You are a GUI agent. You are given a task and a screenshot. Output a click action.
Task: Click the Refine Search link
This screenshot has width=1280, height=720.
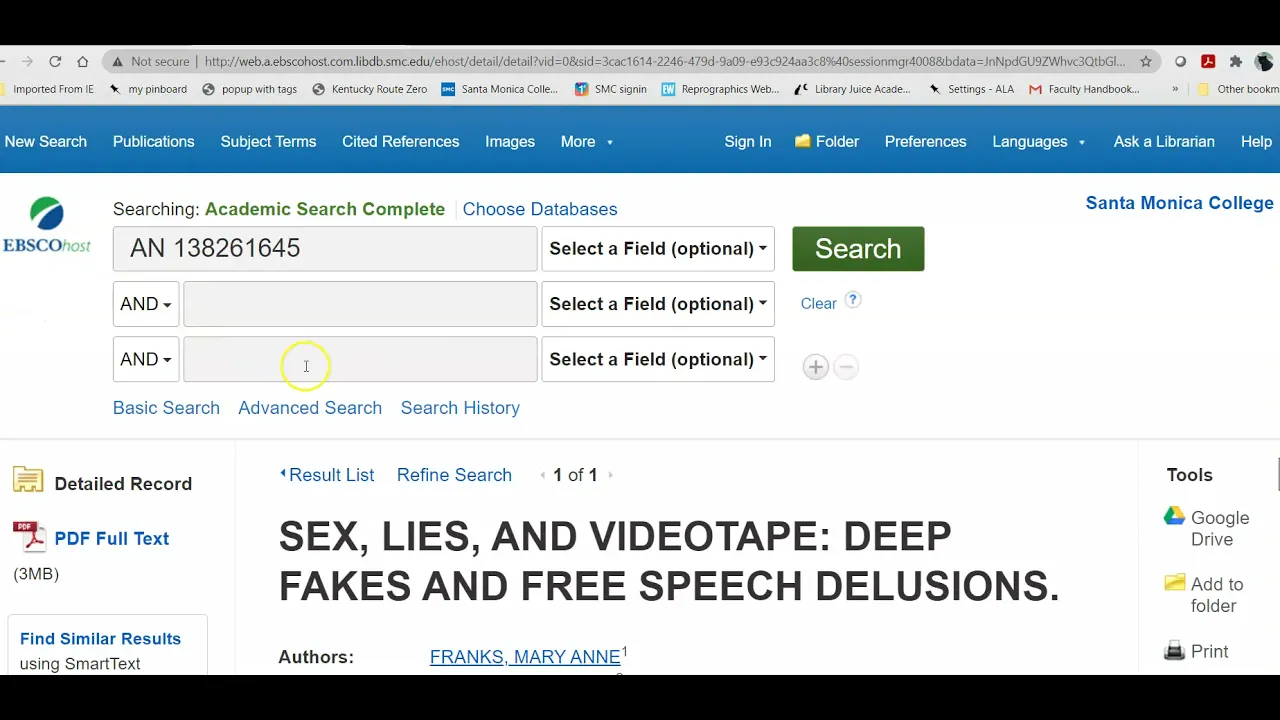[454, 475]
